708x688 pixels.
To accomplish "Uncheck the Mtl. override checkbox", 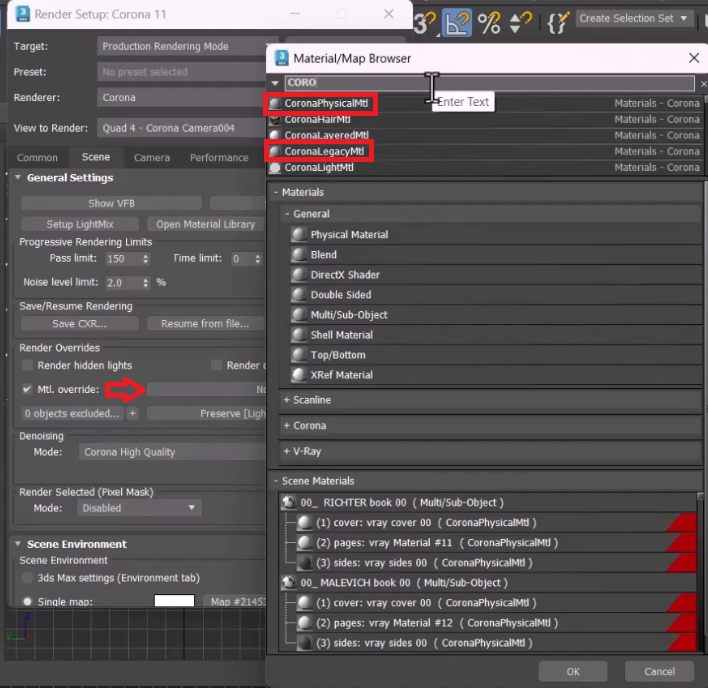I will click(x=28, y=389).
